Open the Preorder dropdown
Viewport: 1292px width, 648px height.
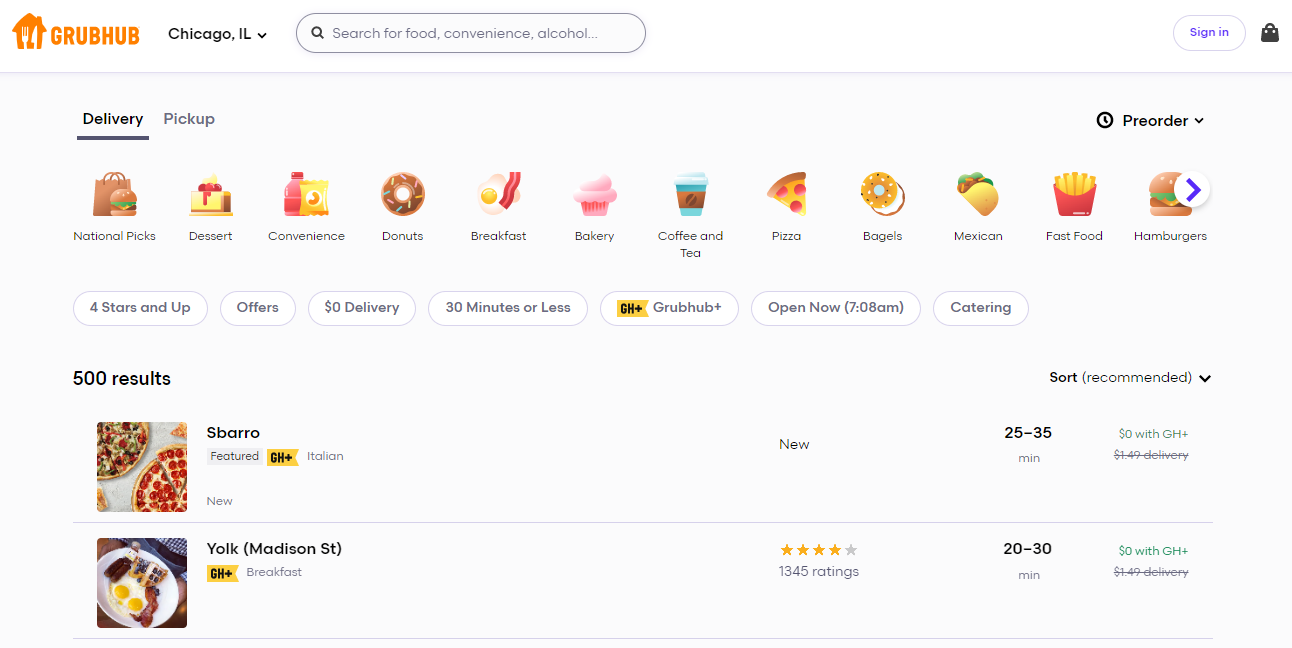(x=1150, y=120)
